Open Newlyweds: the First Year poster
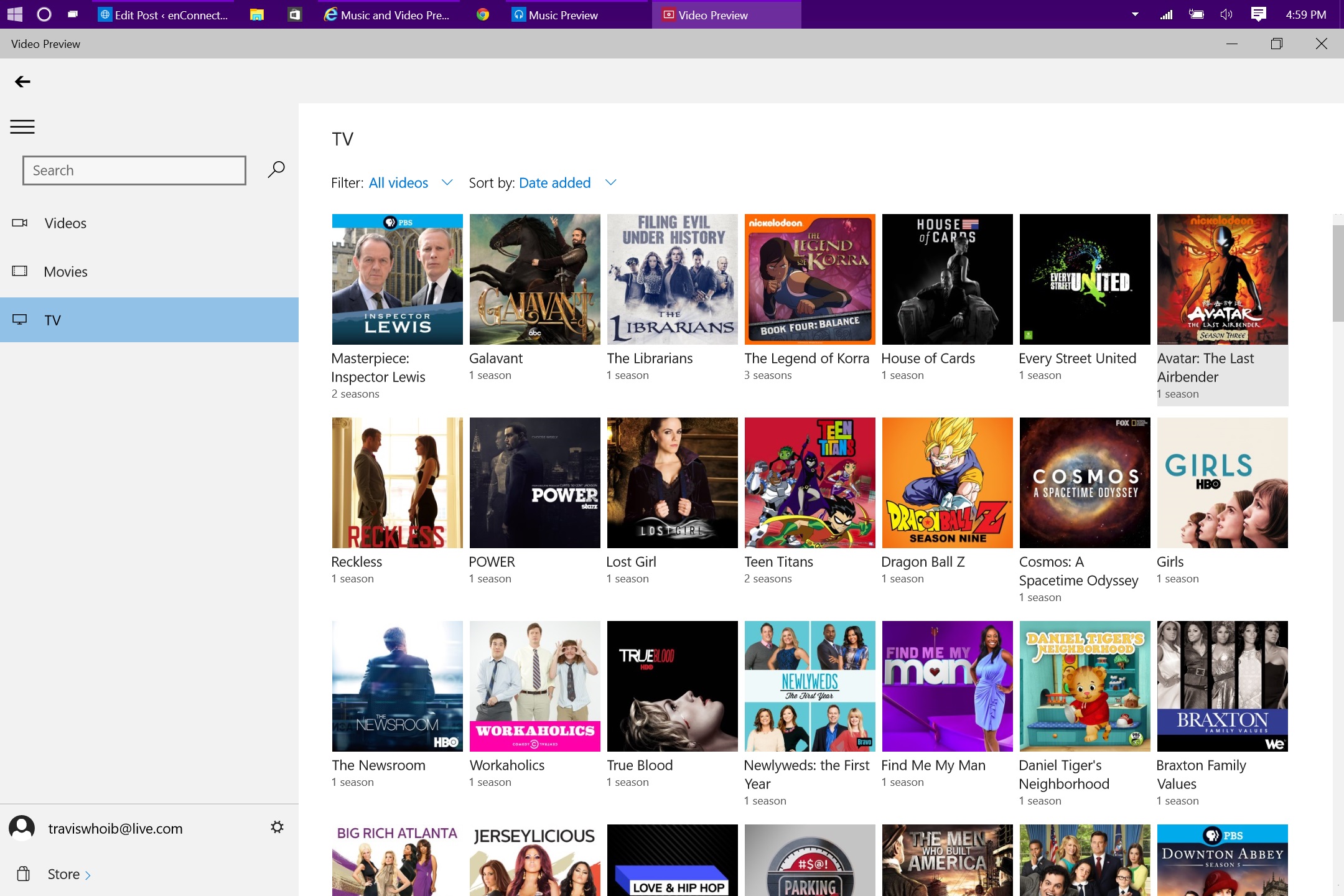This screenshot has width=1344, height=896. pos(810,686)
